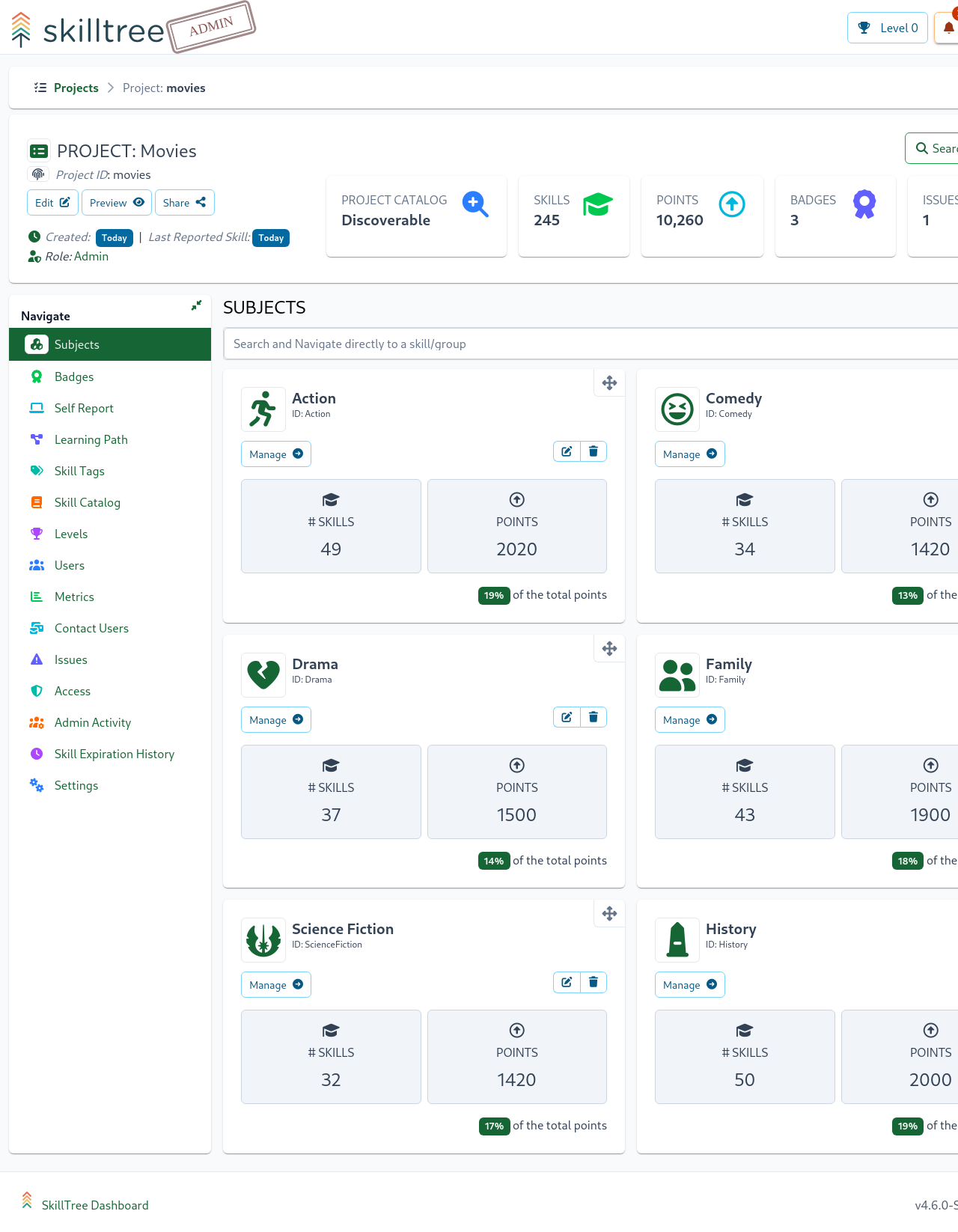Viewport: 958px width, 1232px height.
Task: Click move icon on Drama card
Action: [x=609, y=648]
